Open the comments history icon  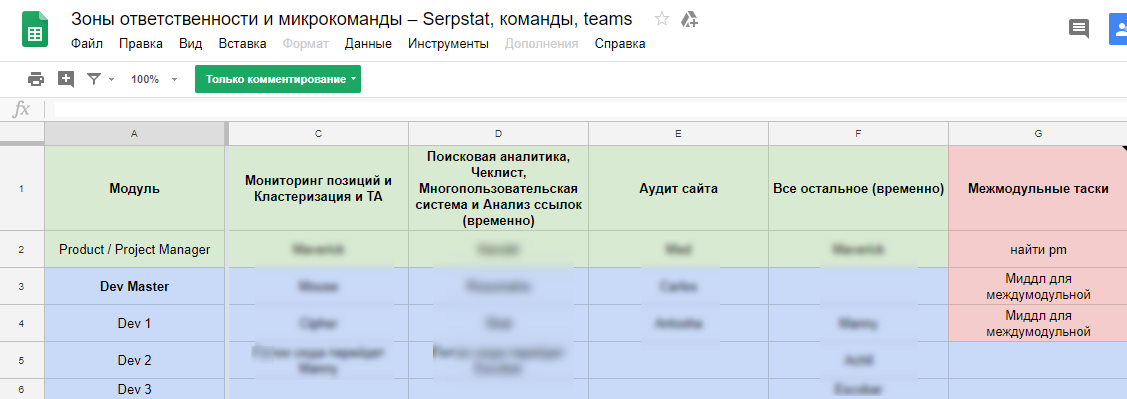pyautogui.click(x=1079, y=29)
